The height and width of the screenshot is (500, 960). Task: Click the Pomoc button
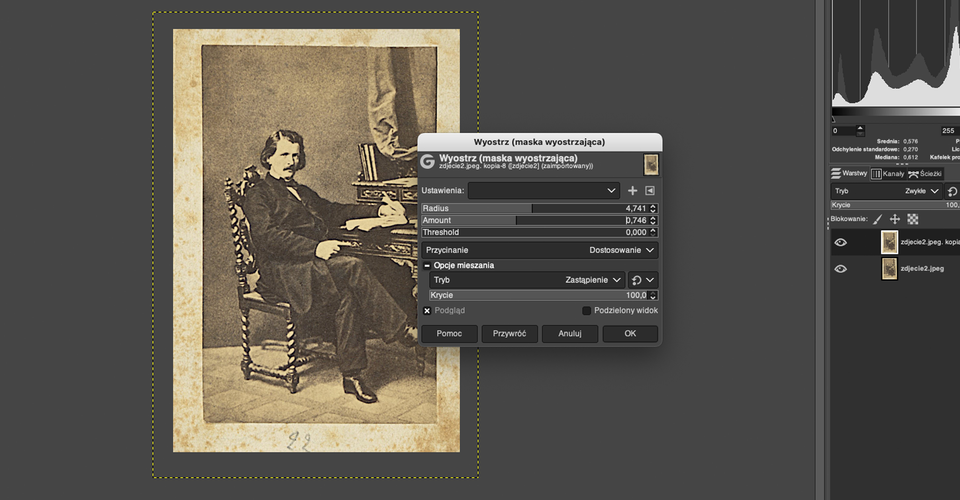(449, 334)
